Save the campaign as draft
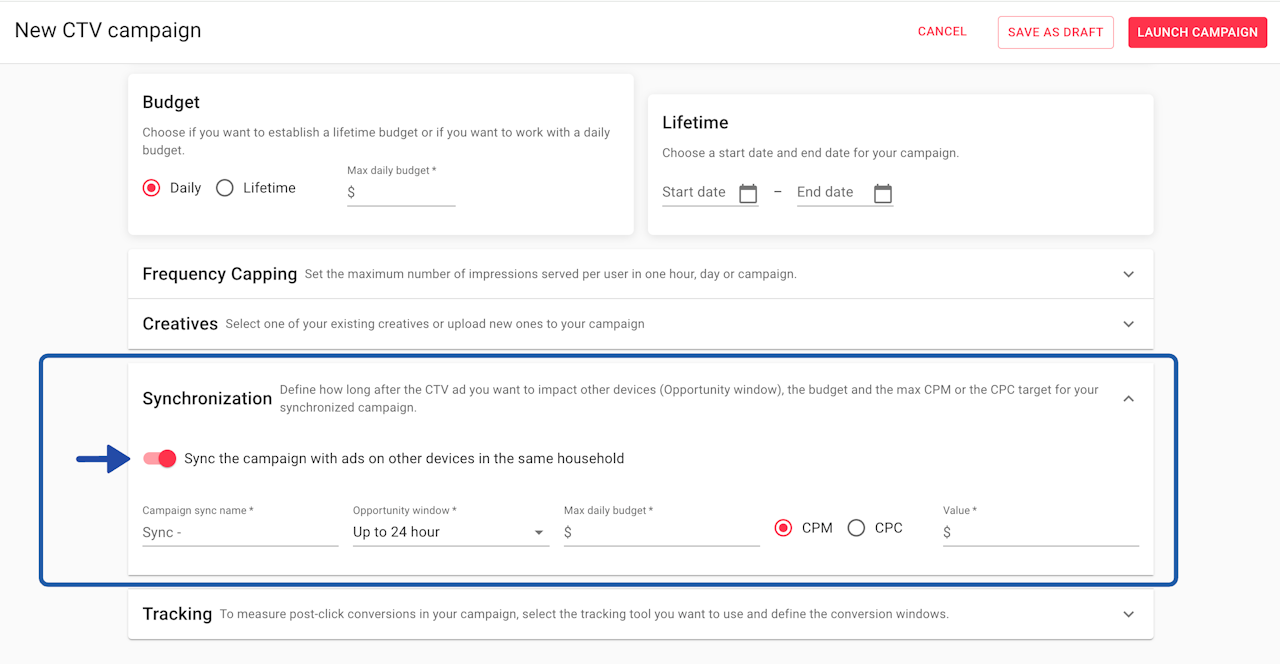 pyautogui.click(x=1055, y=32)
